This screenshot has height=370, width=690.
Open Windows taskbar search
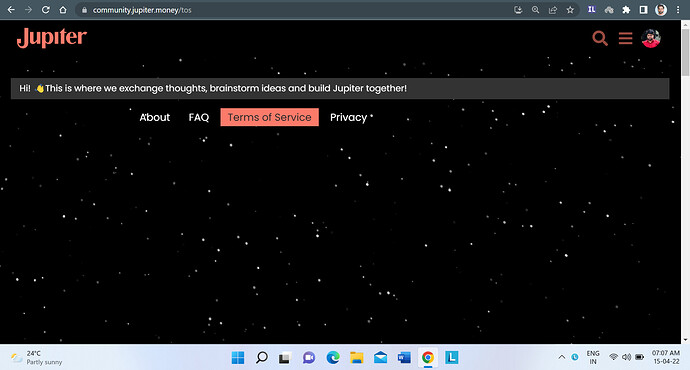point(262,358)
